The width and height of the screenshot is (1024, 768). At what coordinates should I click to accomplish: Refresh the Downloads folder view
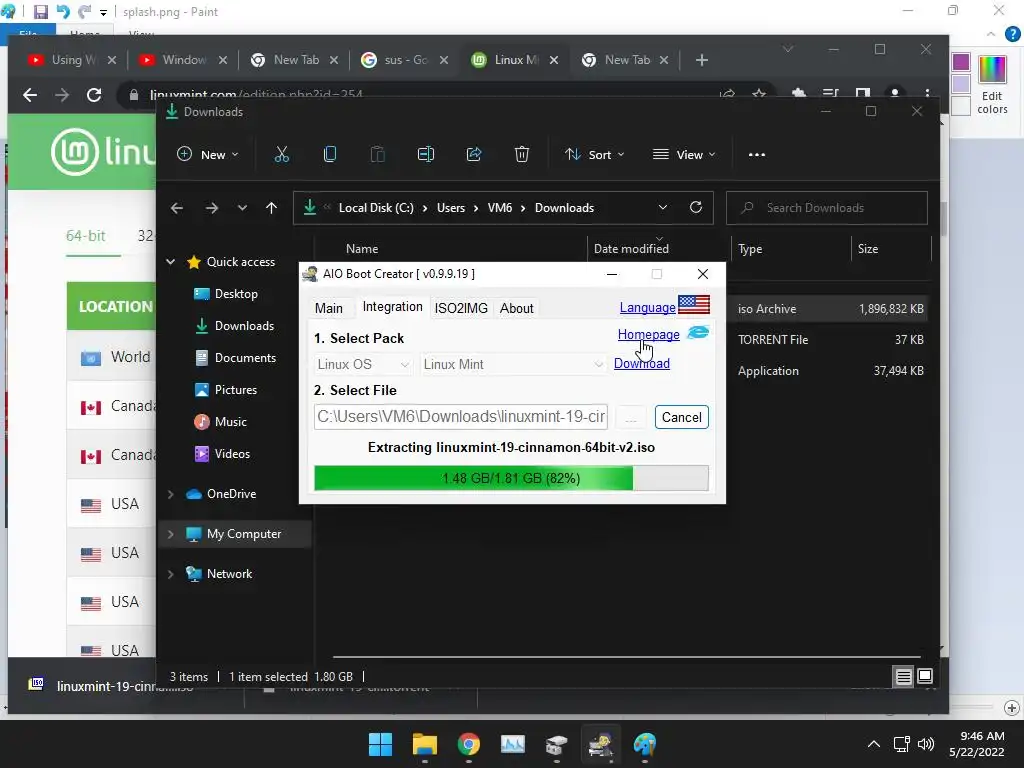pyautogui.click(x=696, y=208)
